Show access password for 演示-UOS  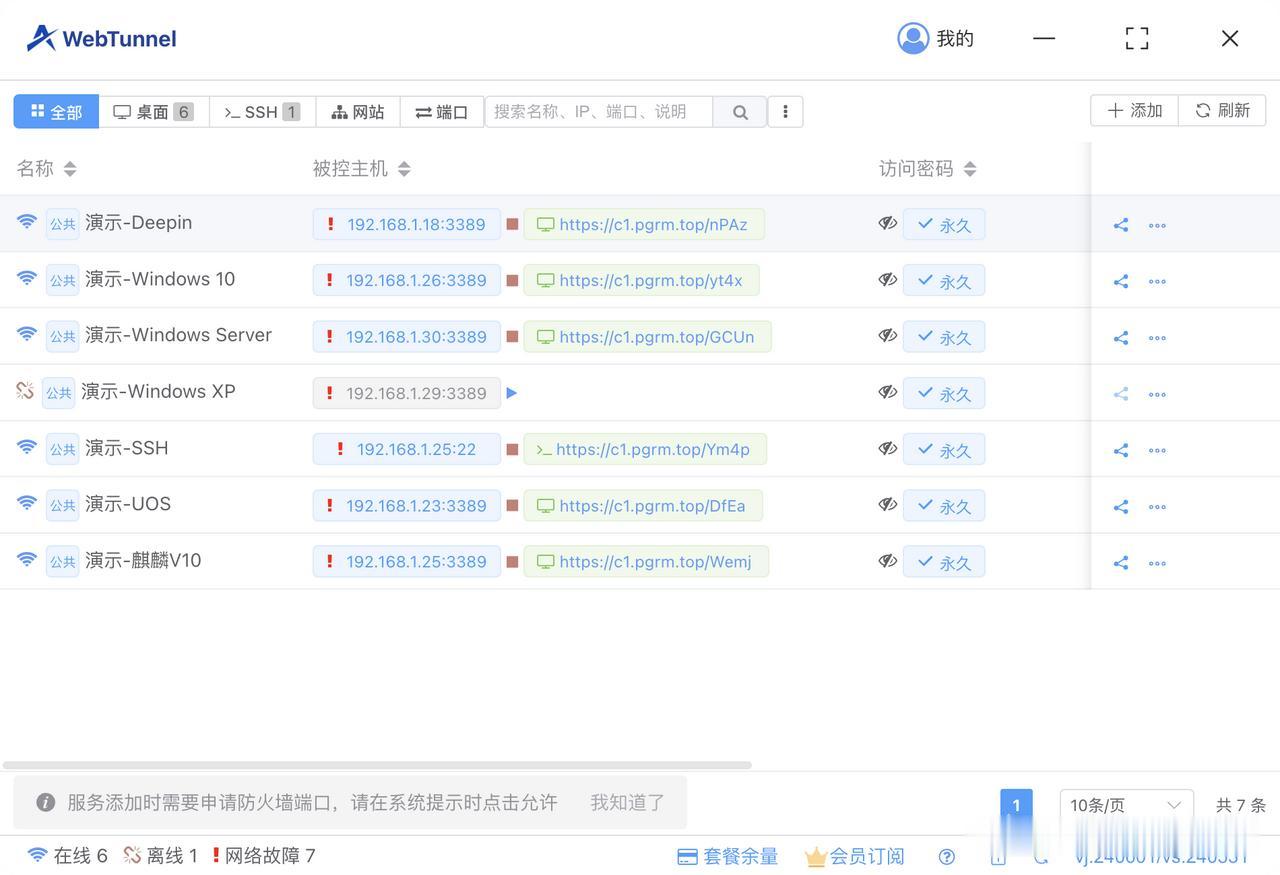[887, 505]
